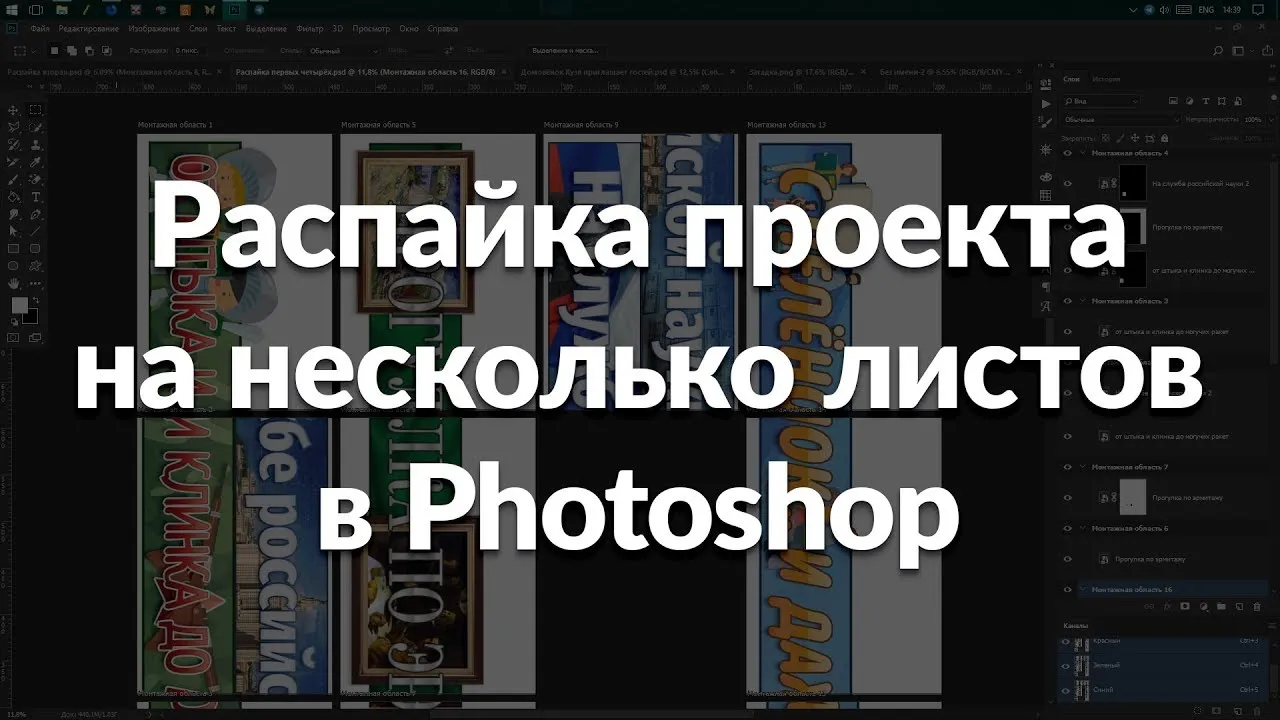Hide the Монтажная область 7 artboard
This screenshot has width=1280, height=720.
1067,467
